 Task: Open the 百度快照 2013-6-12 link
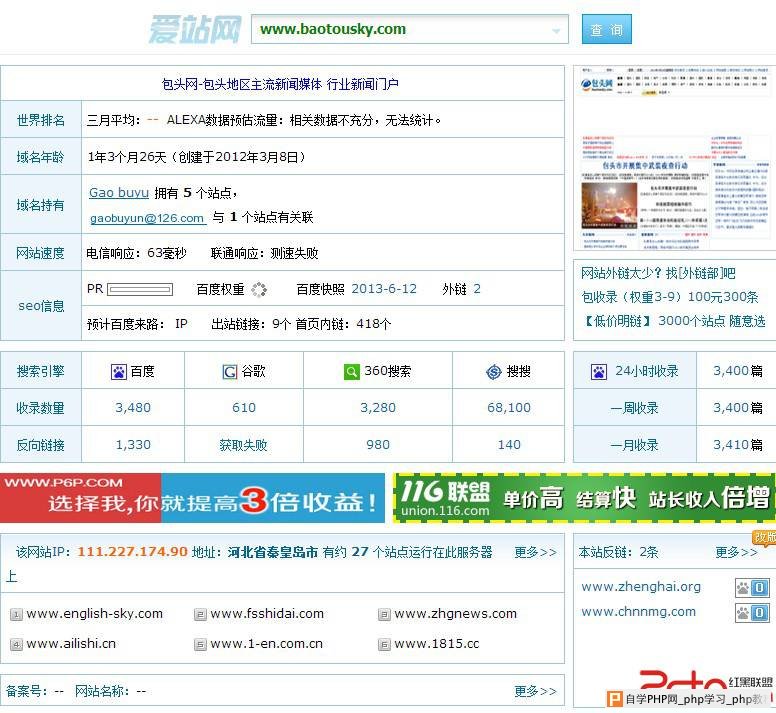tap(384, 288)
